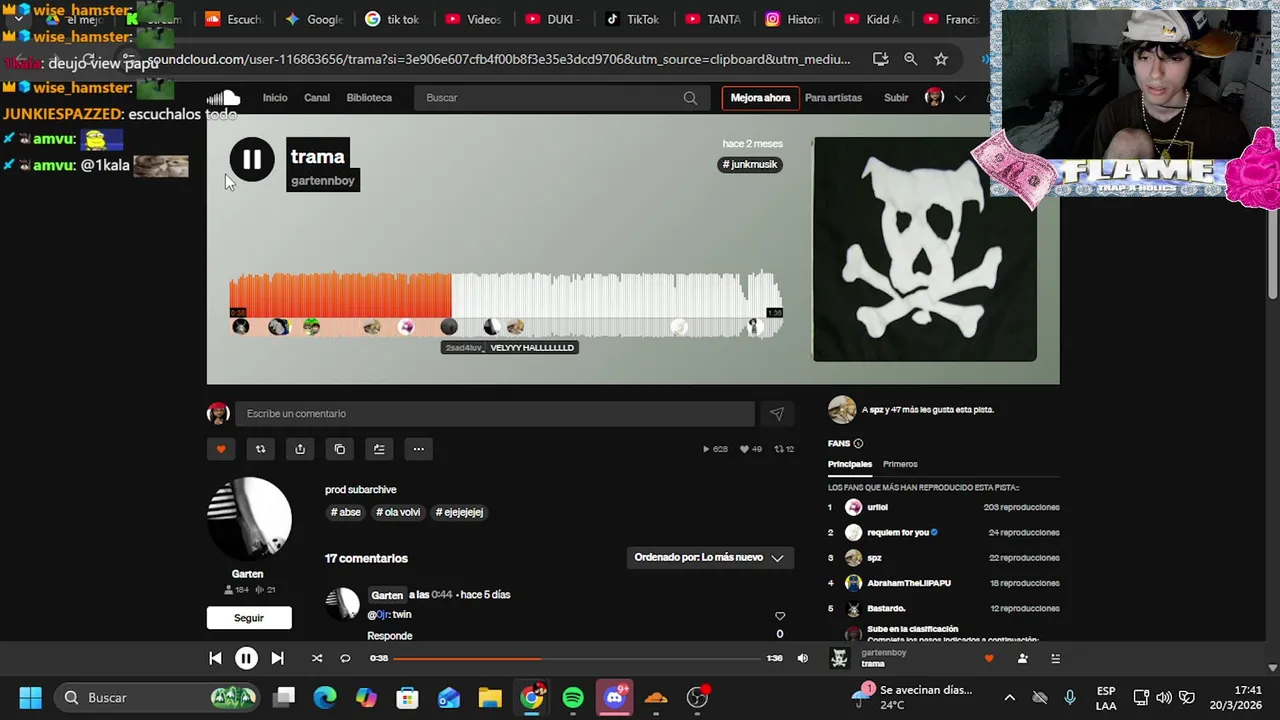Open the next up queue list icon
This screenshot has width=1280, height=720.
(x=1055, y=658)
